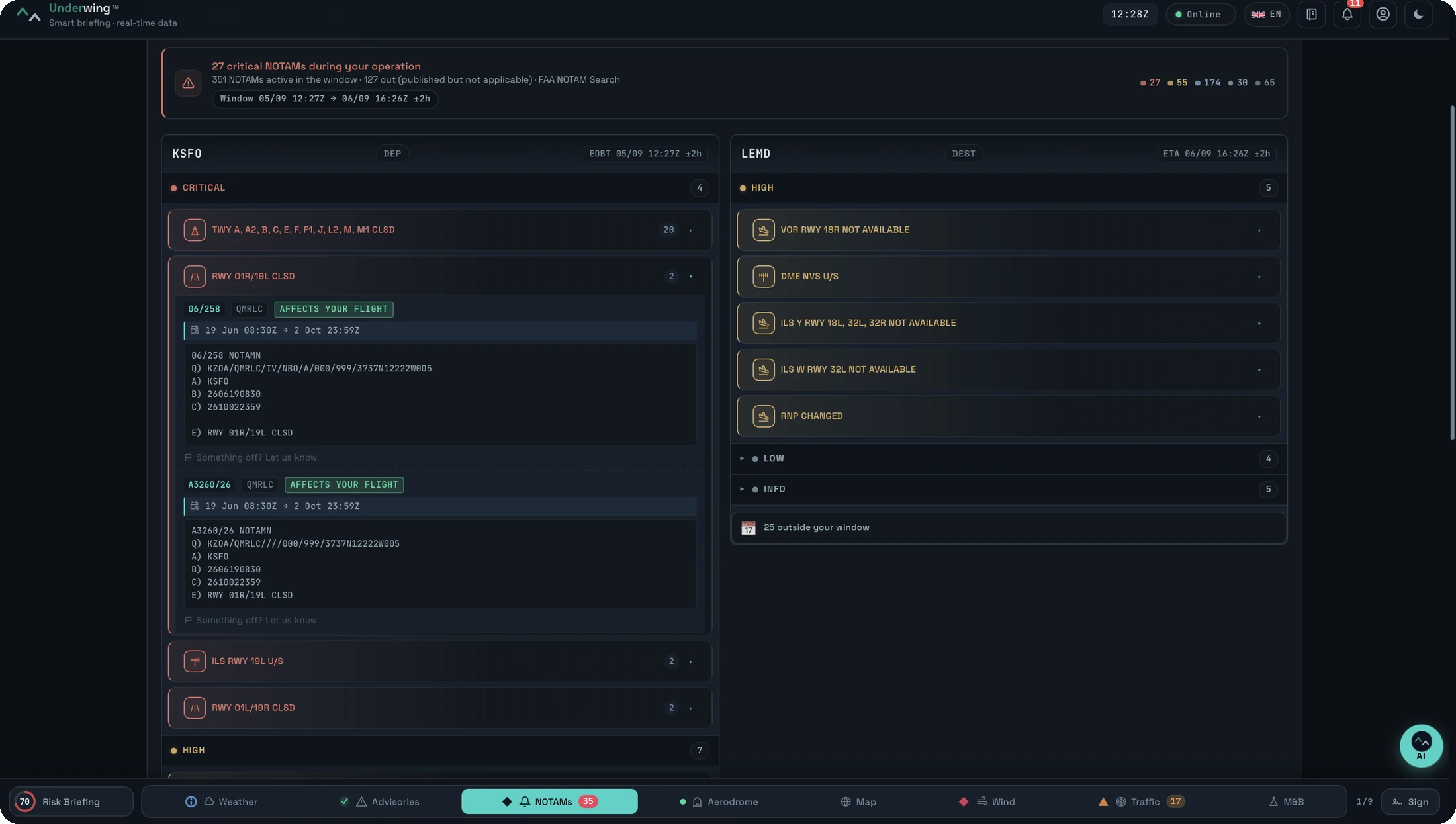Click the antenna icon beside DME NVS U/S
Viewport: 1456px width, 824px height.
(763, 277)
